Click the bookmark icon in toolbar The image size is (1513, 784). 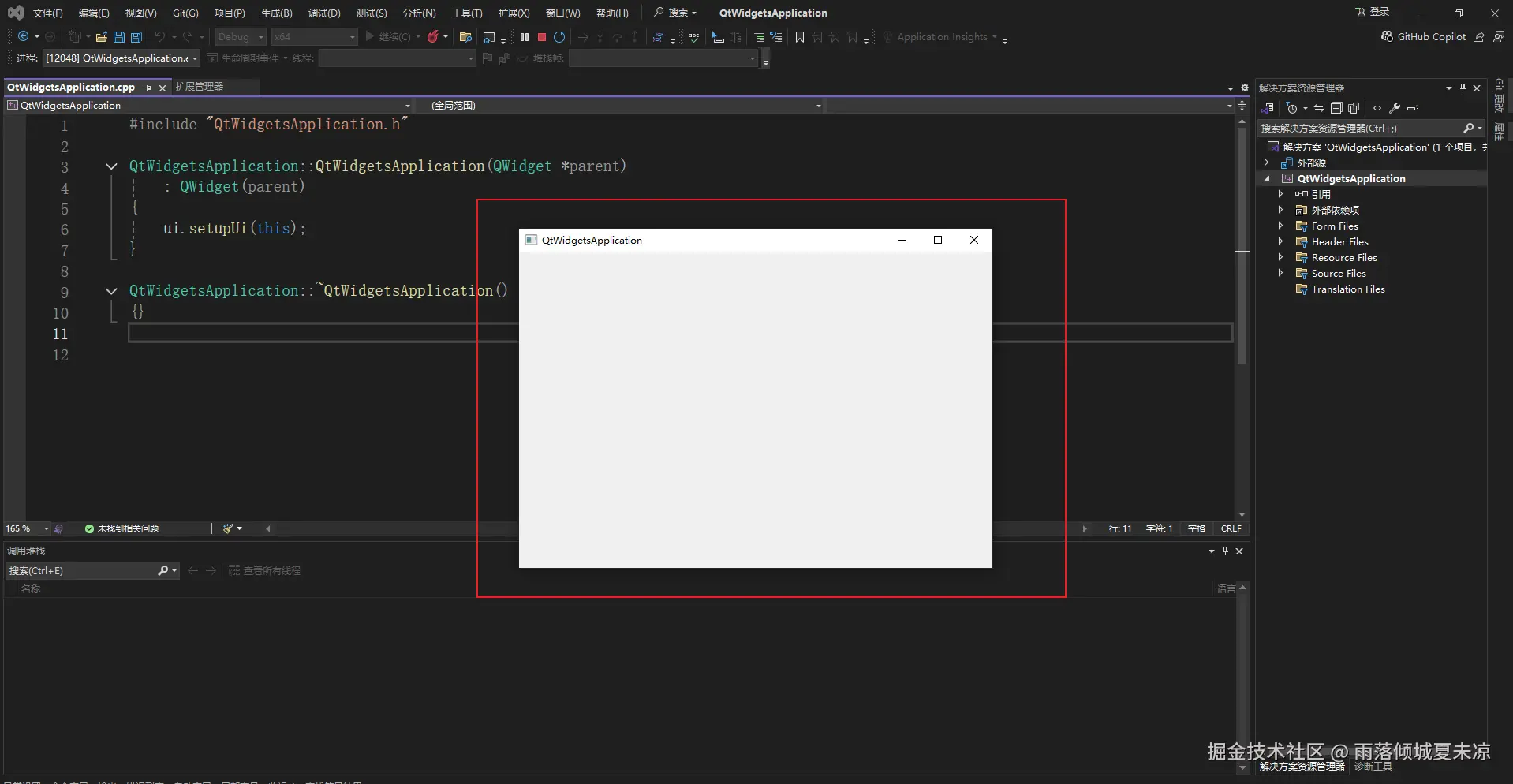coord(800,37)
